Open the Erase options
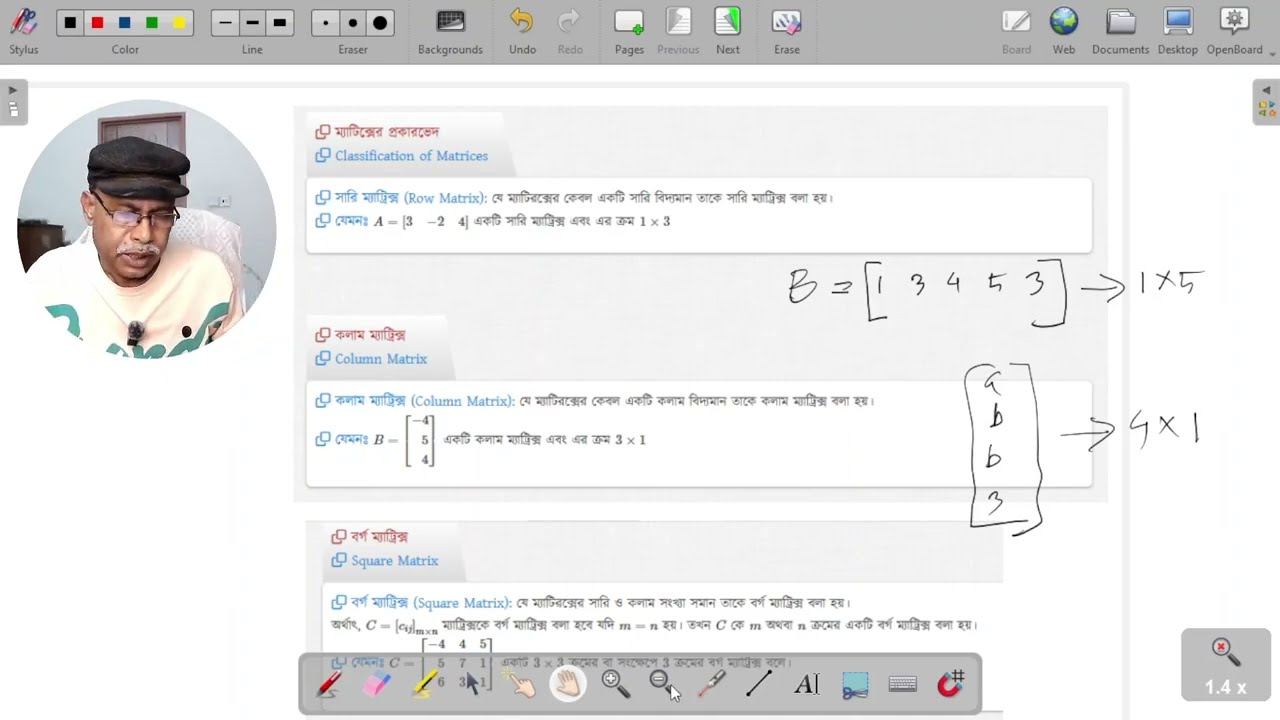 787,31
